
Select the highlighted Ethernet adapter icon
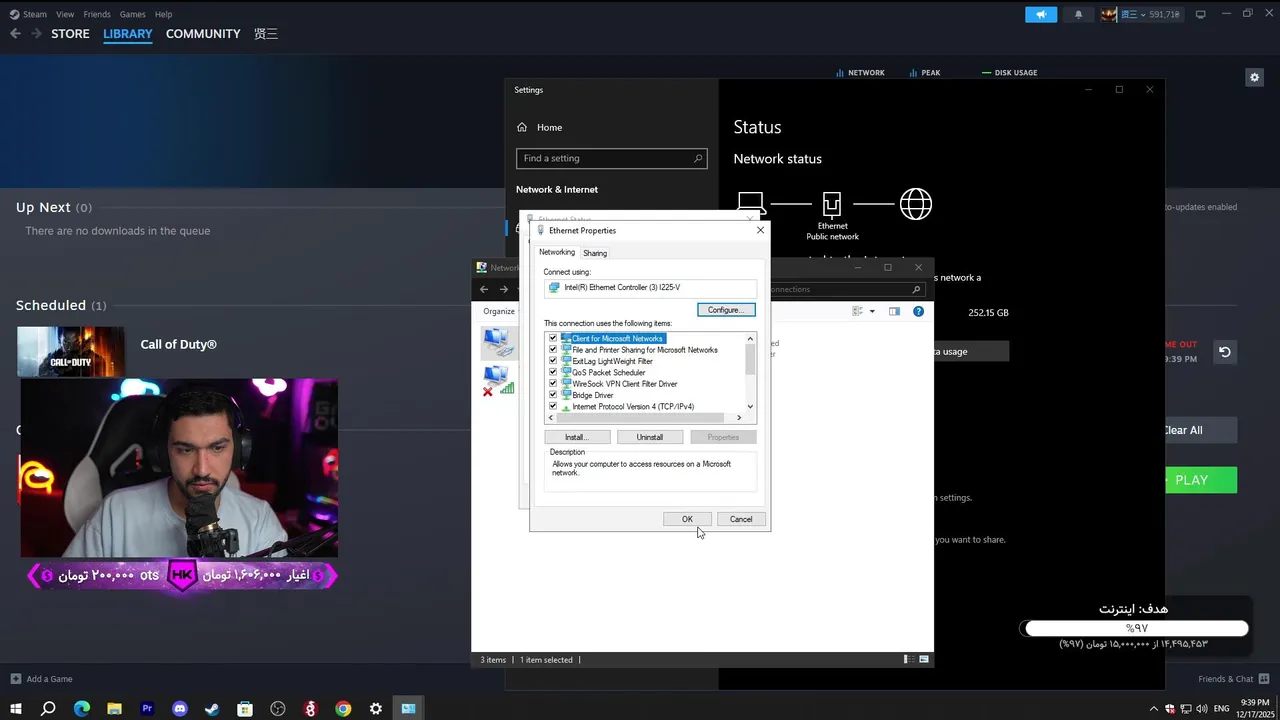497,342
